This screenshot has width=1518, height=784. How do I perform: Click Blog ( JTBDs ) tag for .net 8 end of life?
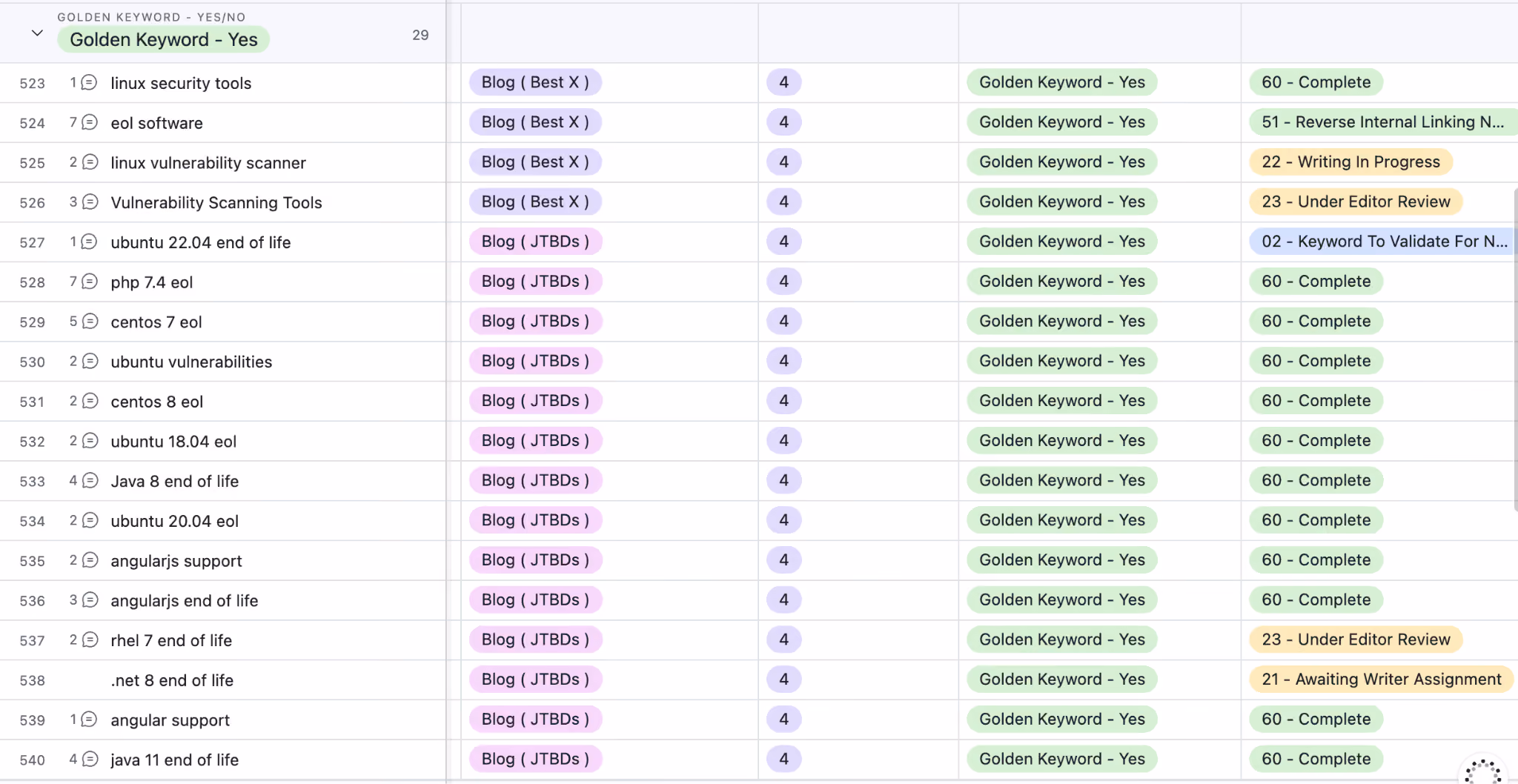[535, 680]
